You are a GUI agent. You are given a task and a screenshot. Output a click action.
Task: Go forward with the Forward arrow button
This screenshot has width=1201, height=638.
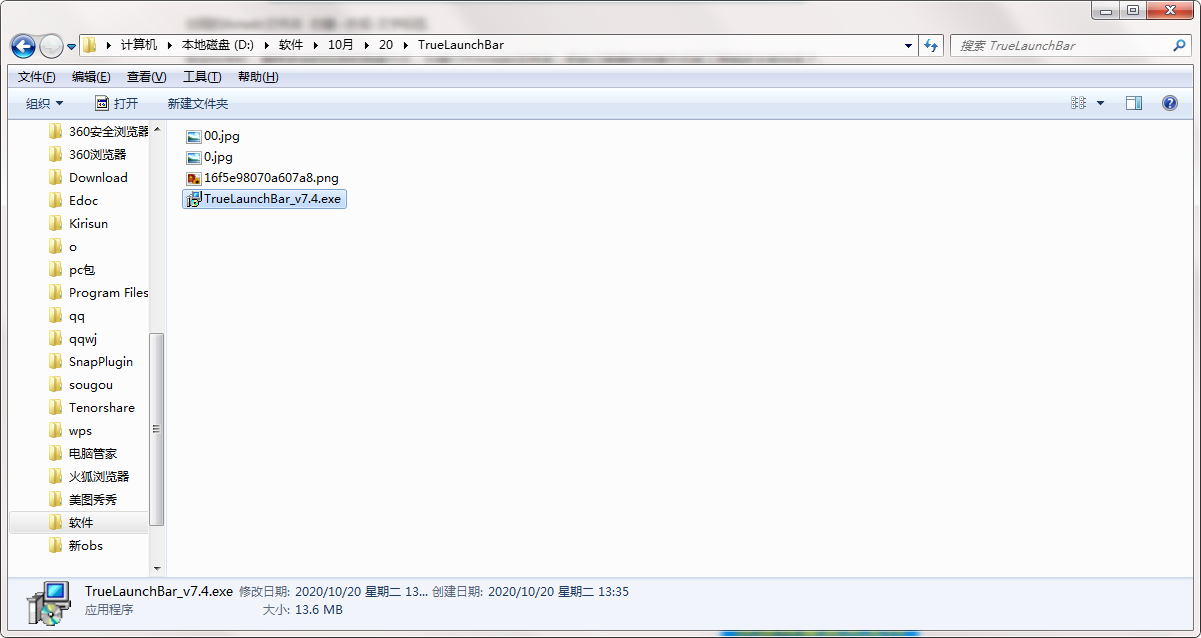coord(51,46)
